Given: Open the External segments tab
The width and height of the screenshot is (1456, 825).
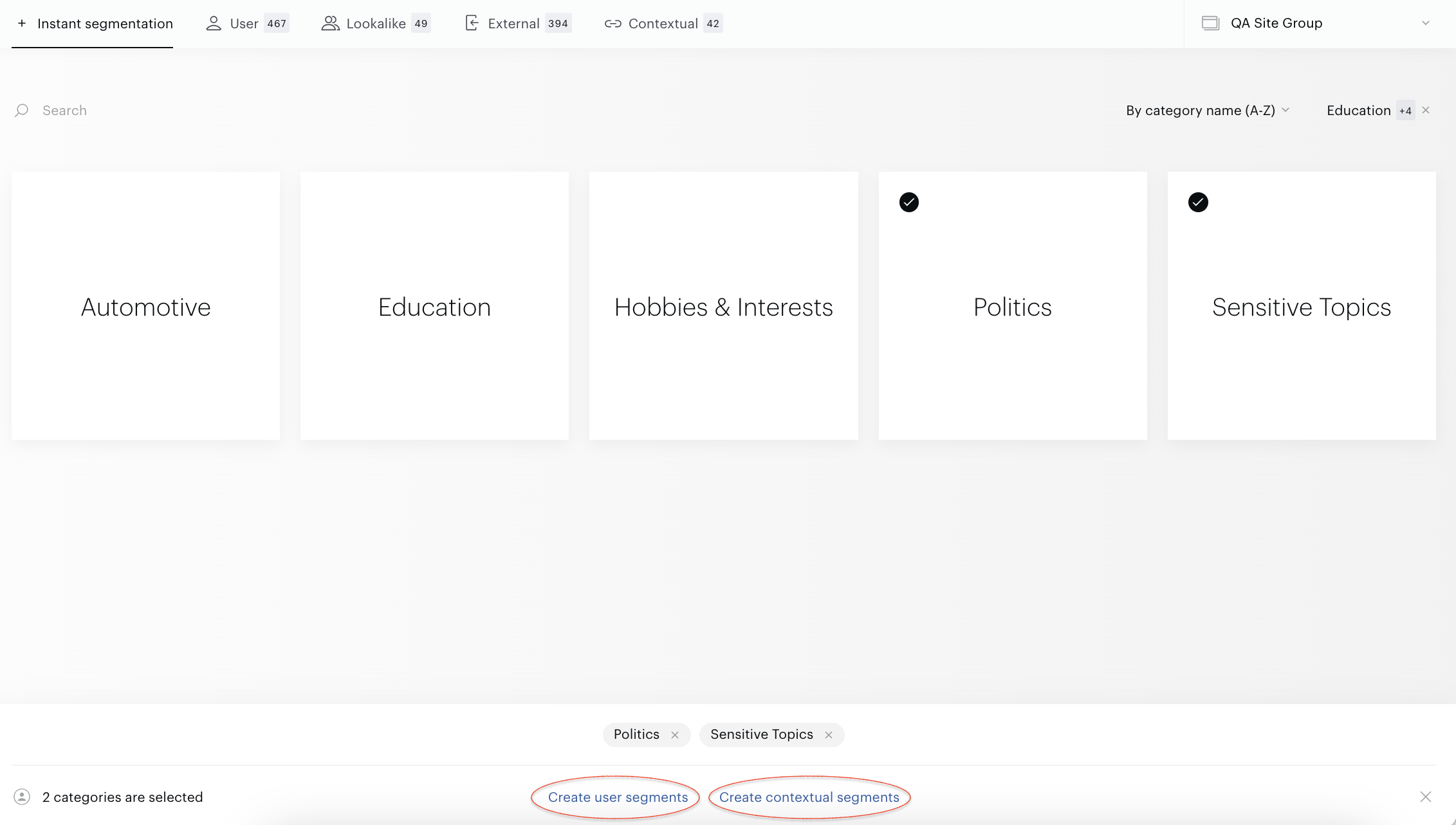Looking at the screenshot, I should (x=518, y=24).
